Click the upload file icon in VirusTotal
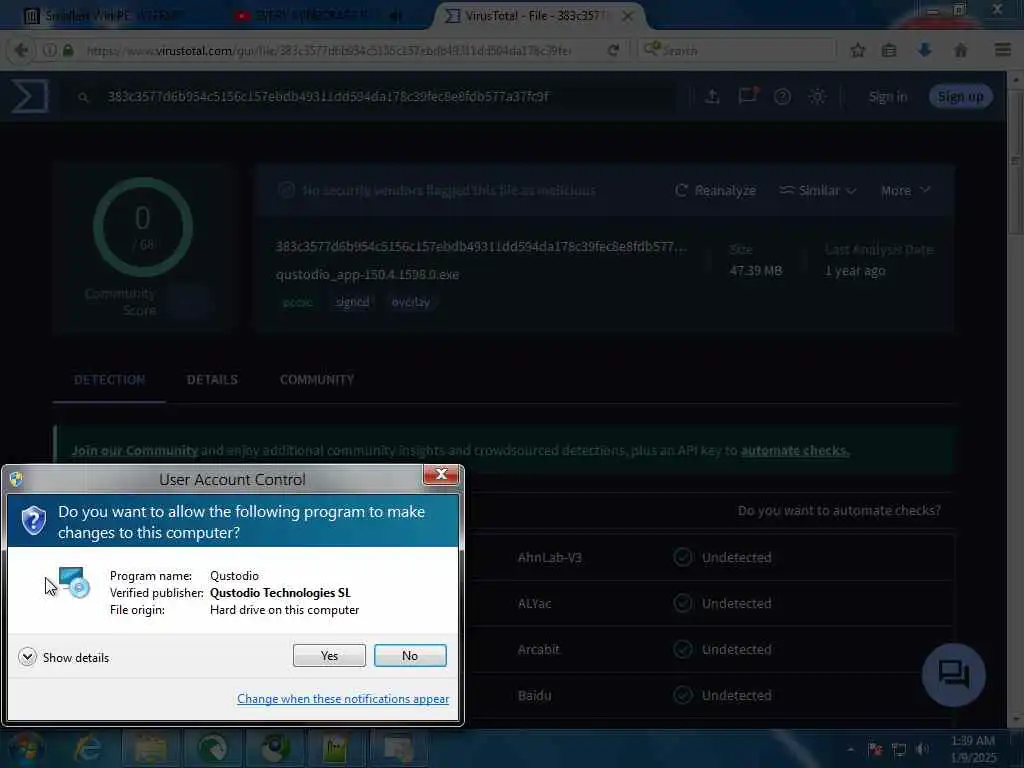1024x768 pixels. click(x=712, y=97)
